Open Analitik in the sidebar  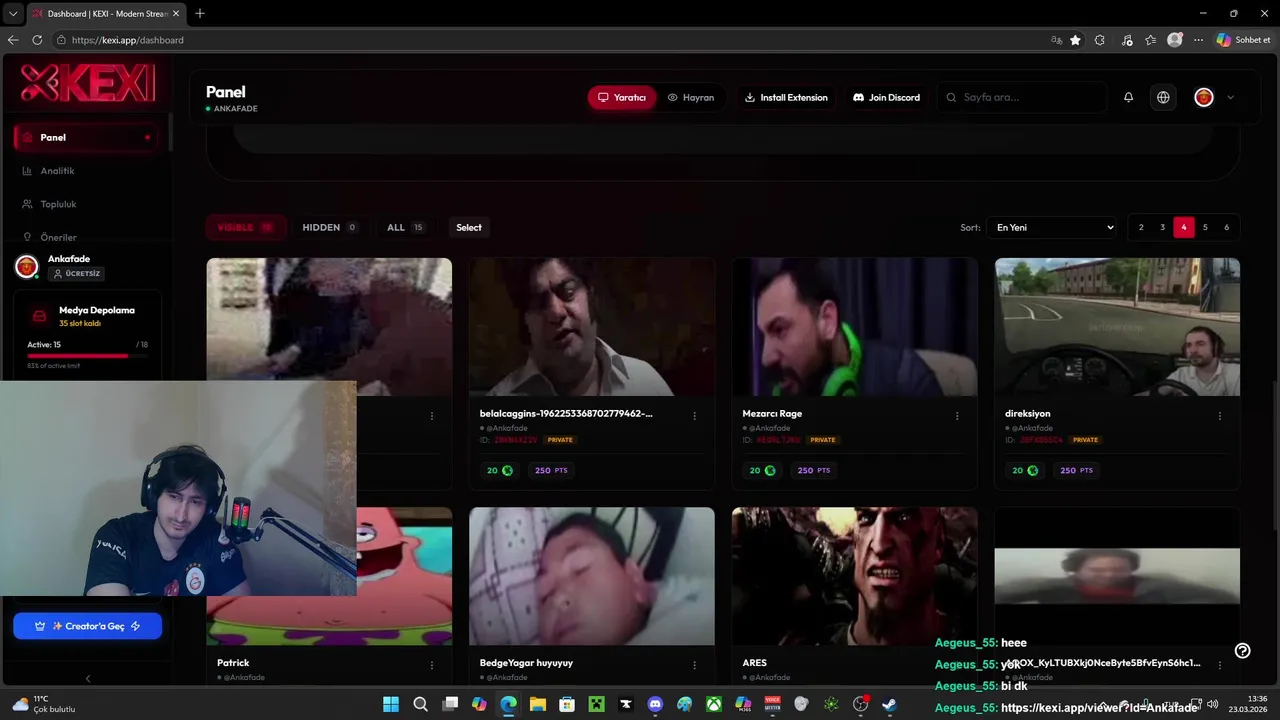[86, 171]
